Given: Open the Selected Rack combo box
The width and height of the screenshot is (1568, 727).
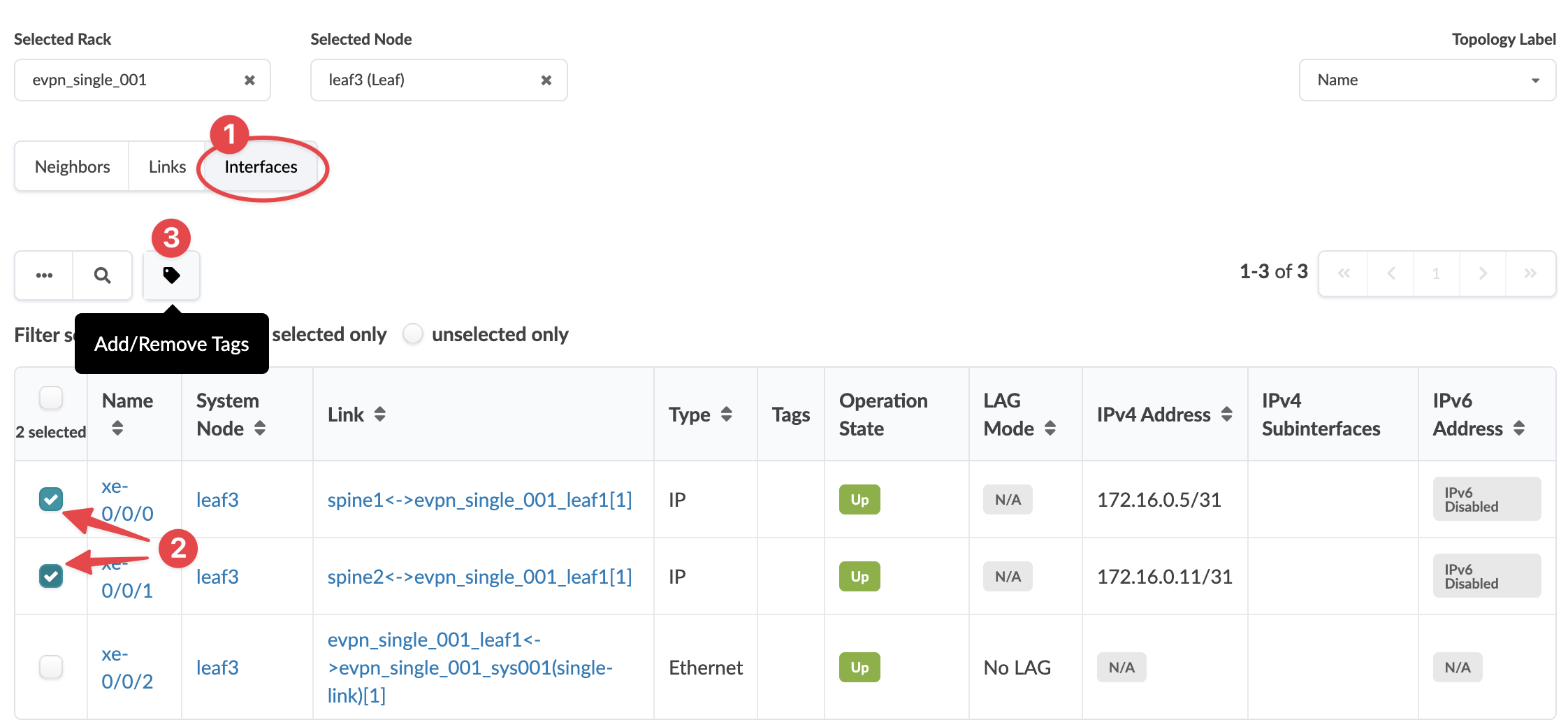Looking at the screenshot, I should coord(133,80).
